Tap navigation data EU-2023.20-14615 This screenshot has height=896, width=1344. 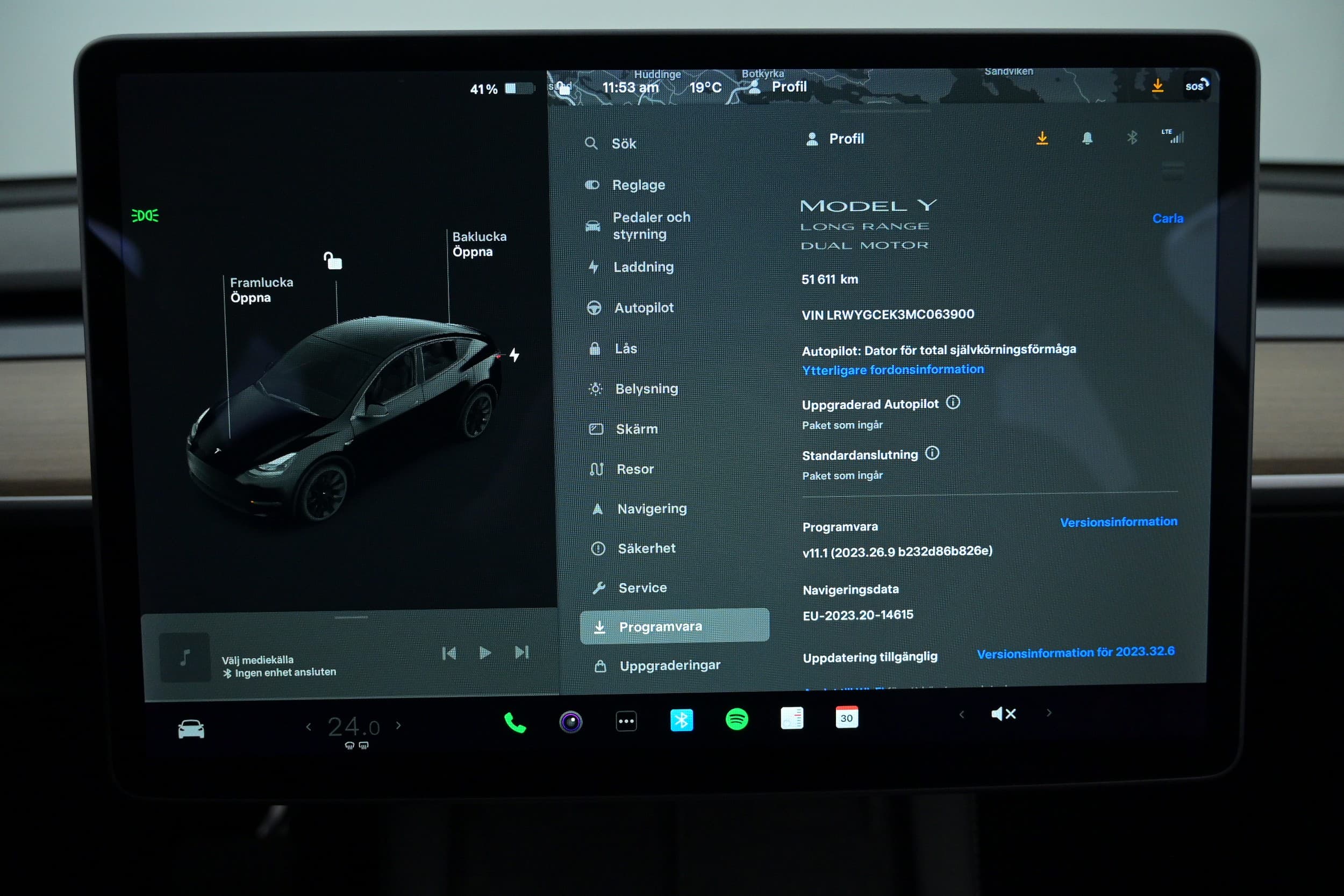tap(857, 615)
